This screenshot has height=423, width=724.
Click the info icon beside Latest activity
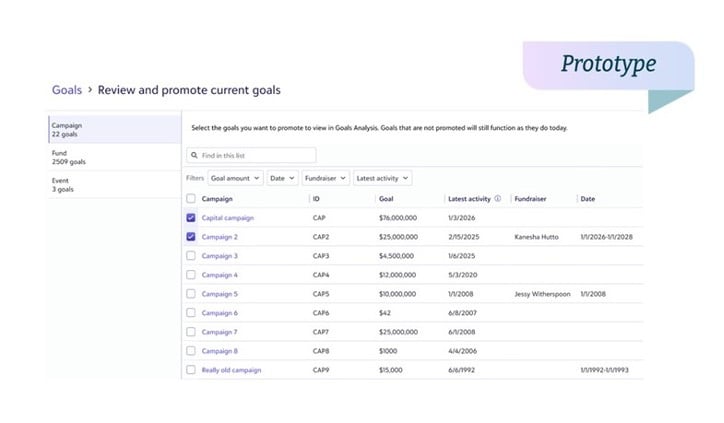click(x=498, y=199)
